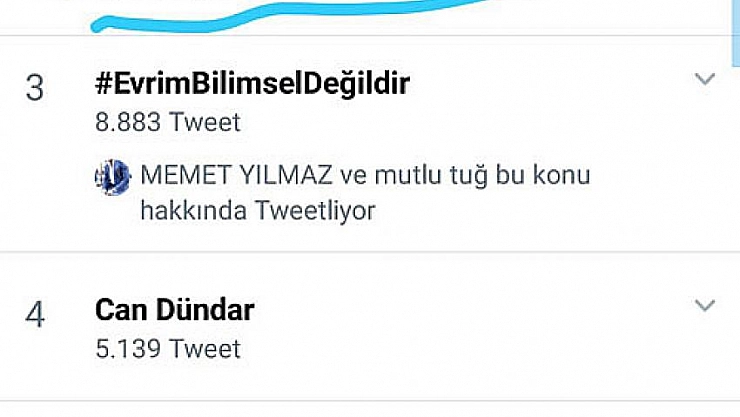The image size is (740, 417).
Task: Open the #EvrimBilimselDeğildir trending hashtag
Action: (252, 84)
